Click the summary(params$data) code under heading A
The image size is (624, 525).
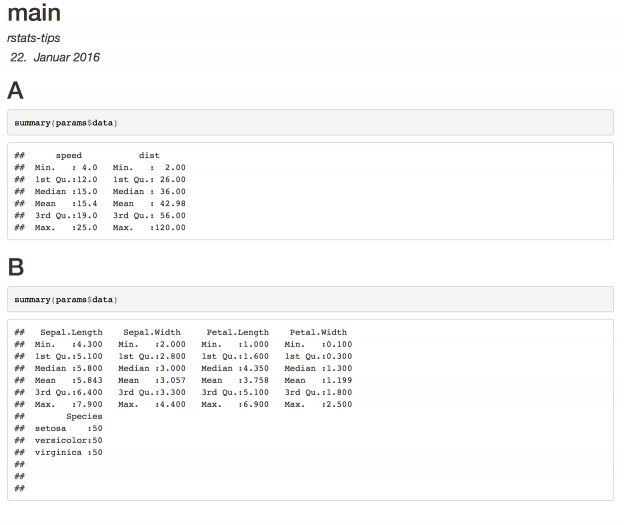pos(66,123)
